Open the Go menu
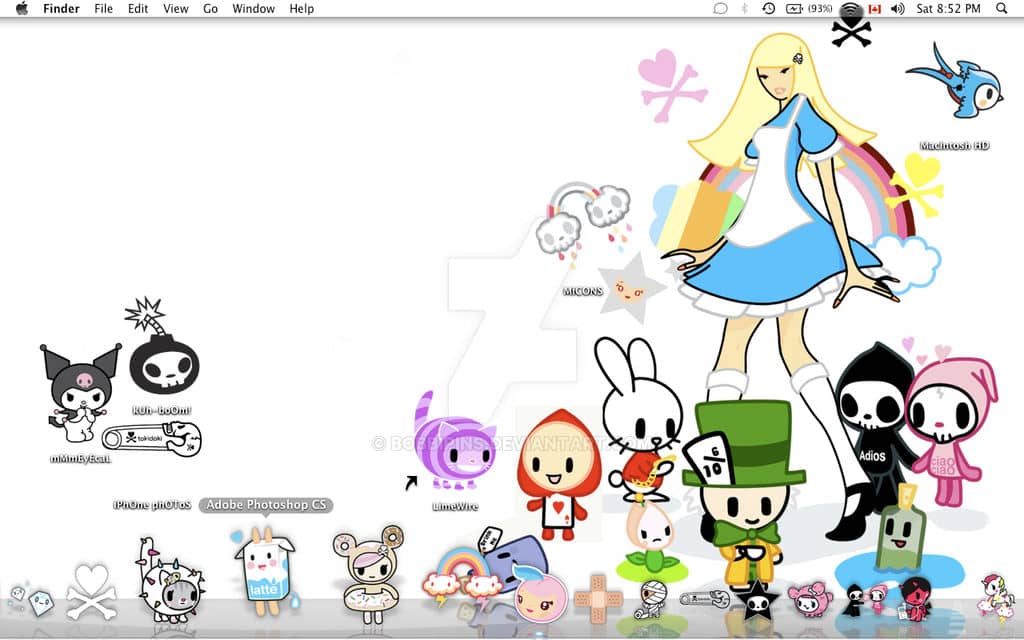This screenshot has height=640, width=1024. pyautogui.click(x=210, y=8)
